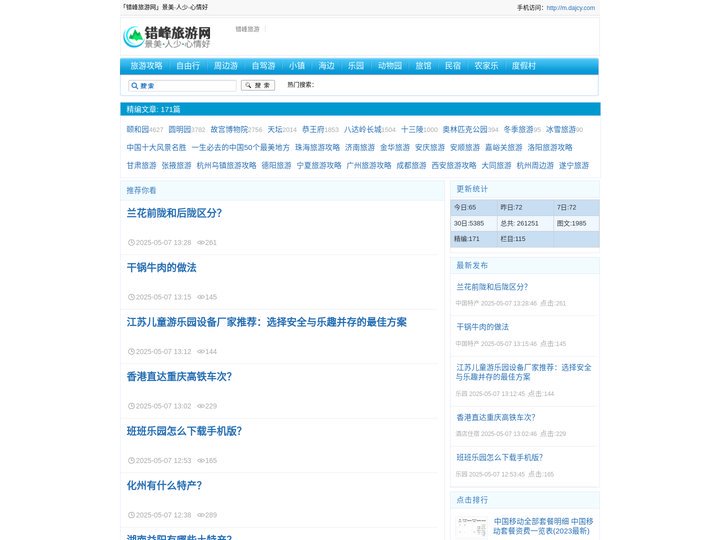Click the 总共: 261251 statistics cell
Screen dimensions: 720x540
click(525, 223)
